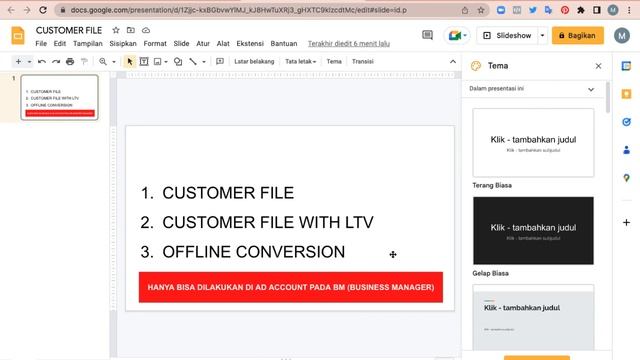Screen dimensions: 640x360
Task: Click Transisi toolbar button
Action: tap(362, 62)
